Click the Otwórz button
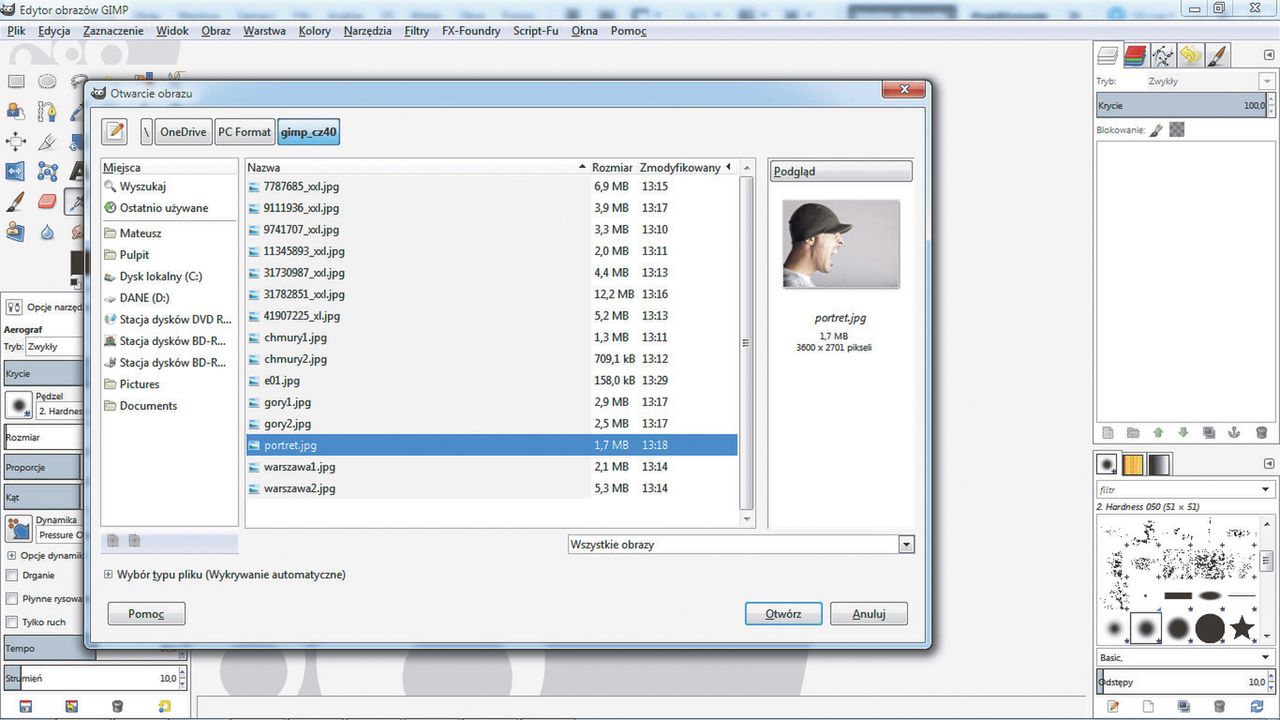 coord(783,614)
